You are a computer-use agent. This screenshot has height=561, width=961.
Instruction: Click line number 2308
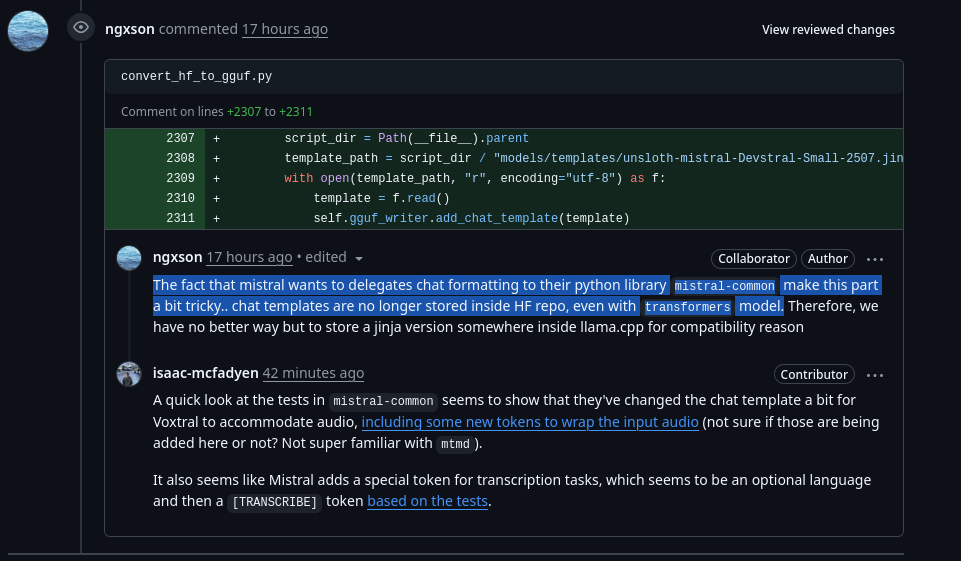pyautogui.click(x=180, y=158)
